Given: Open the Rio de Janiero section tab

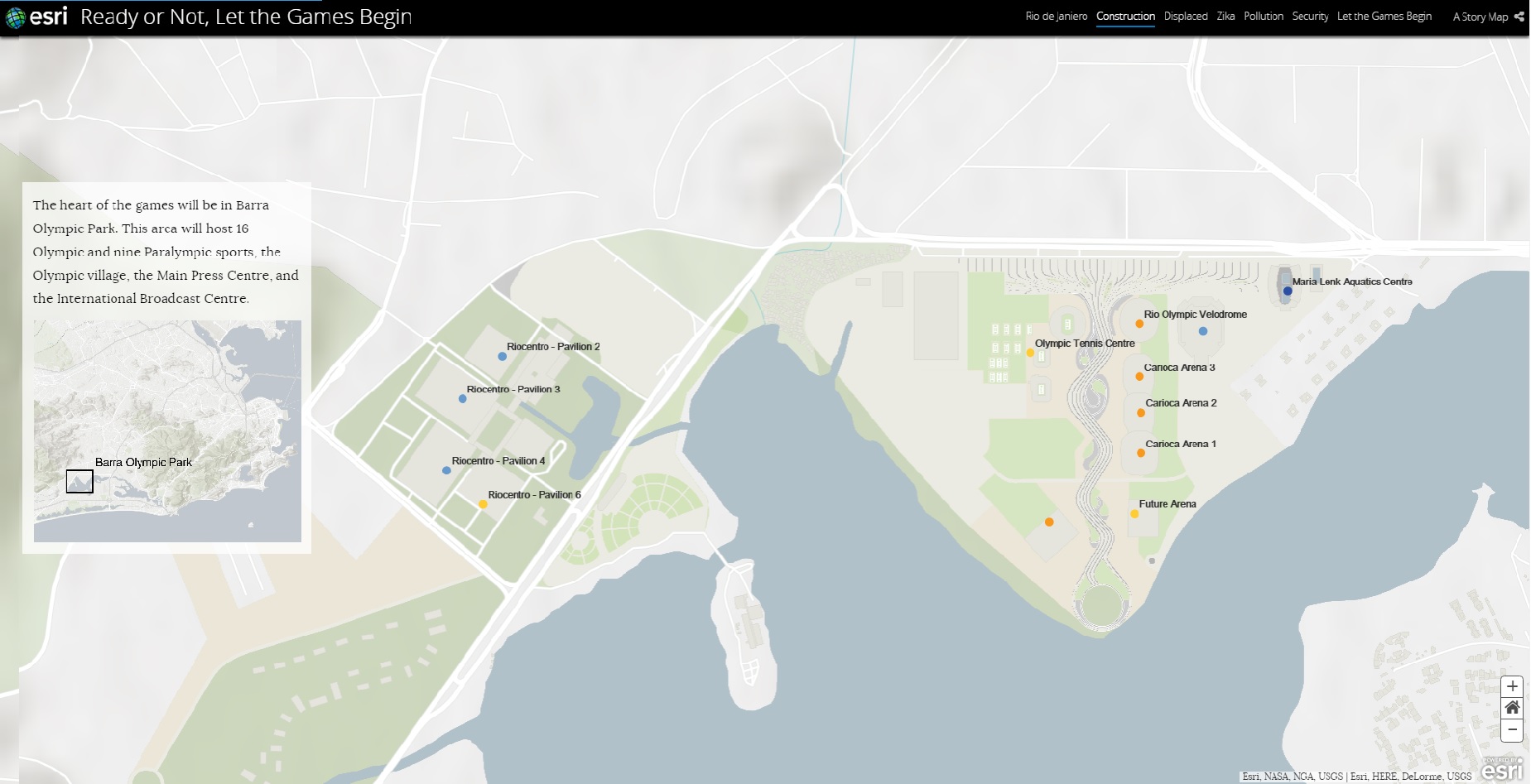Looking at the screenshot, I should (x=1056, y=17).
